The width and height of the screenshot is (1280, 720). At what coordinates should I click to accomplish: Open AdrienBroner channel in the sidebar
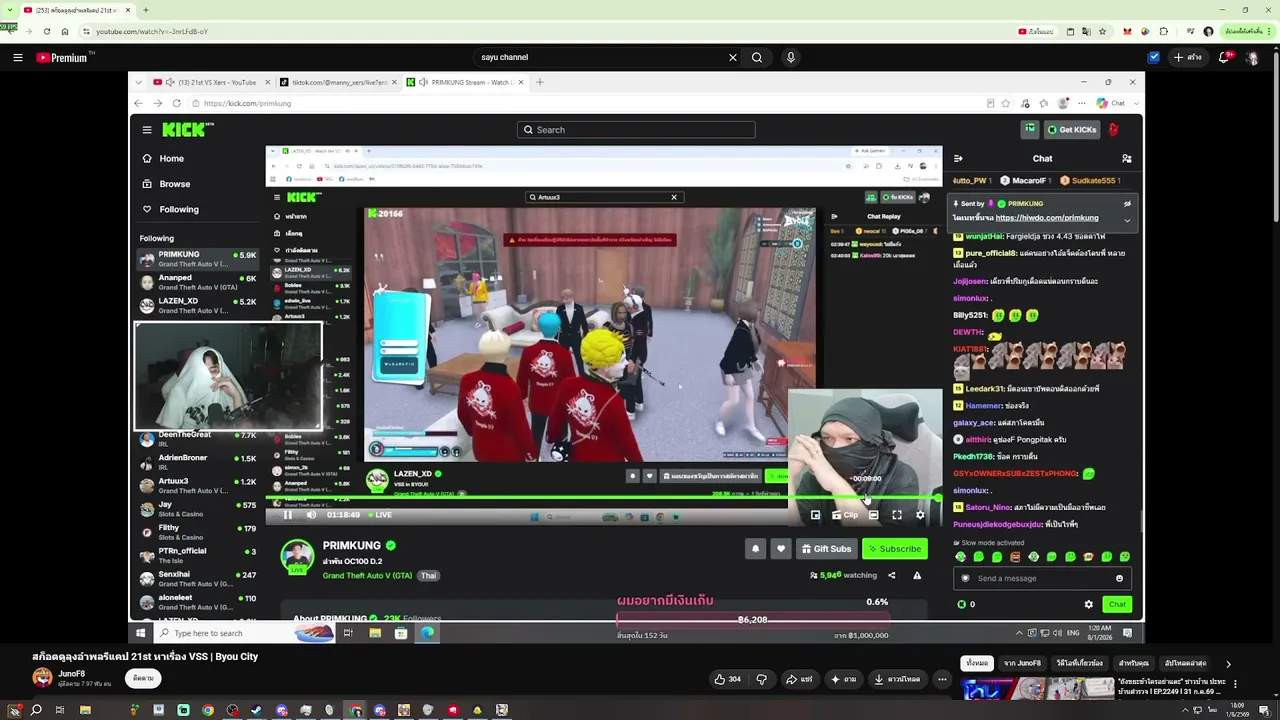click(x=198, y=462)
